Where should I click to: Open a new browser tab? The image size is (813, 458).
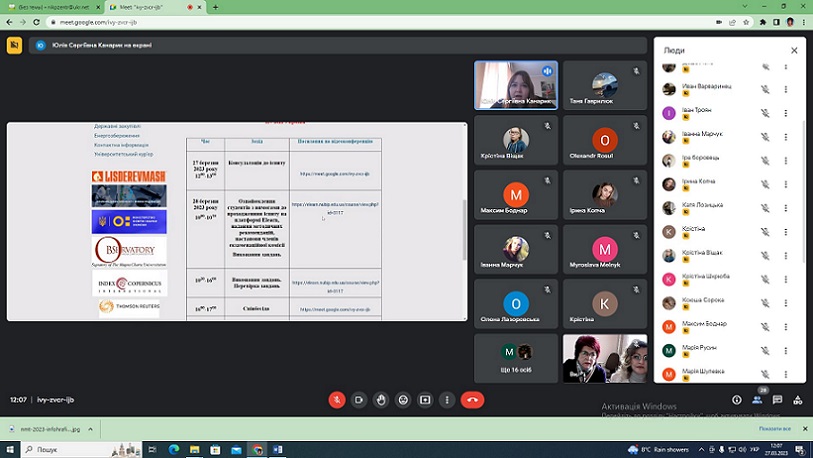(215, 7)
